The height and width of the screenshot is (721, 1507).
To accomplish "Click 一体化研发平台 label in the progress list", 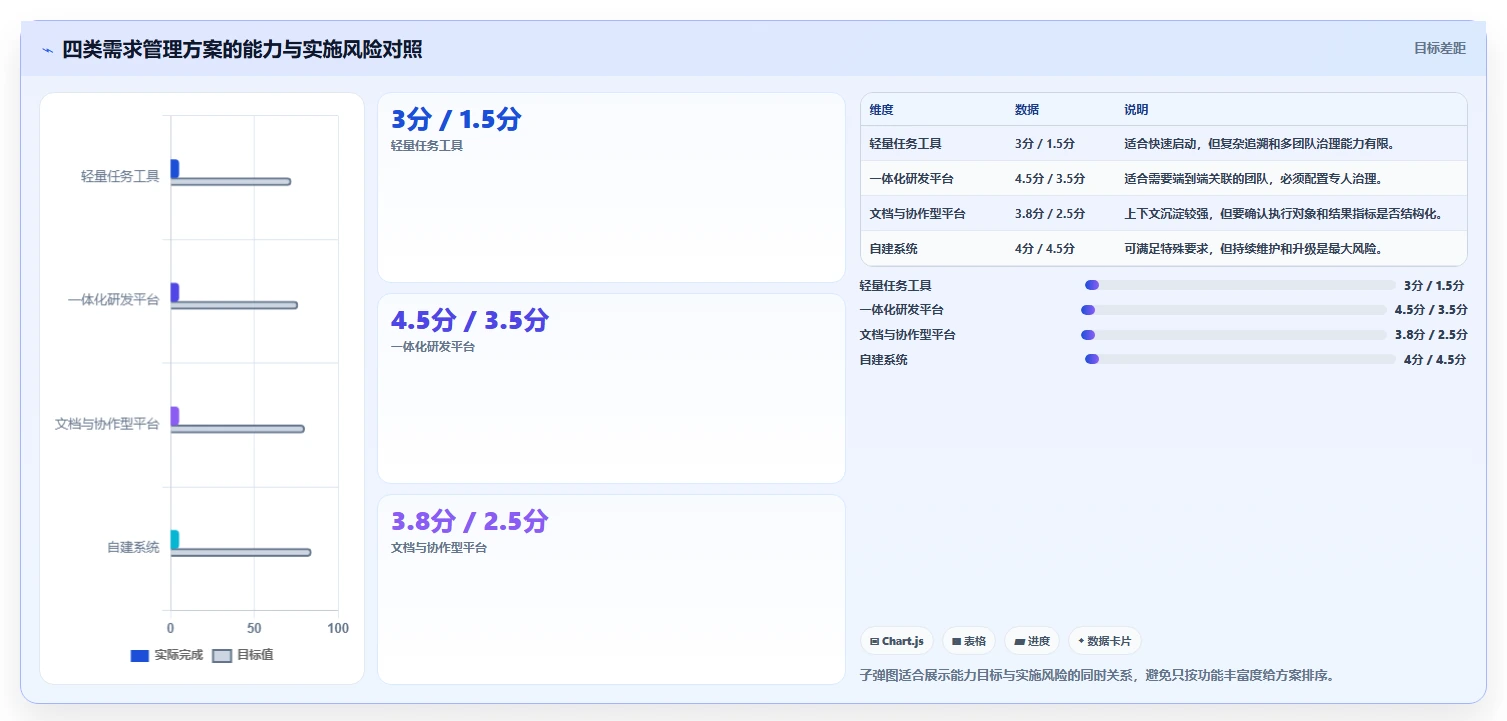I will [x=902, y=310].
